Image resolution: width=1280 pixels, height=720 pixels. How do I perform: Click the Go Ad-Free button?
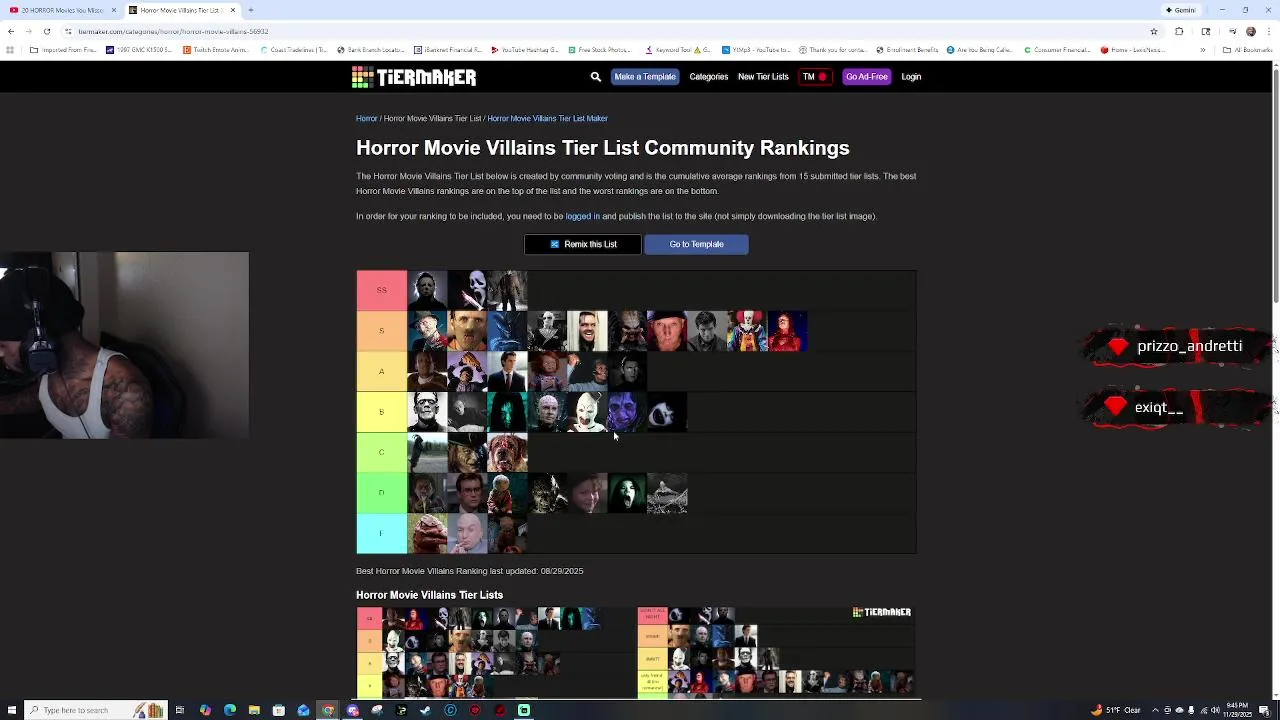(x=866, y=77)
